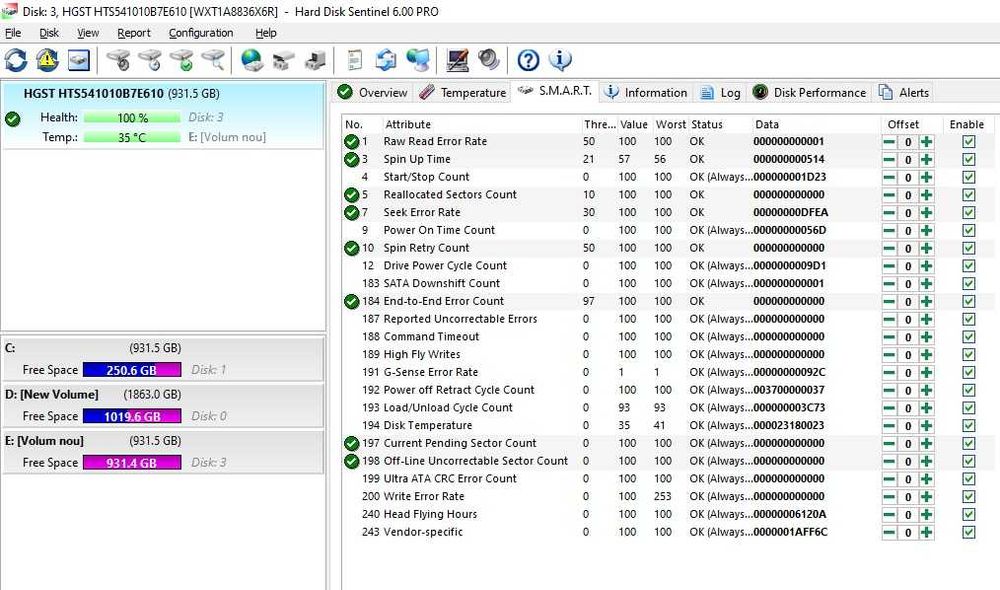Toggle Enable checkbox for Disk Temperature
Viewport: 1000px width, 590px height.
(969, 425)
